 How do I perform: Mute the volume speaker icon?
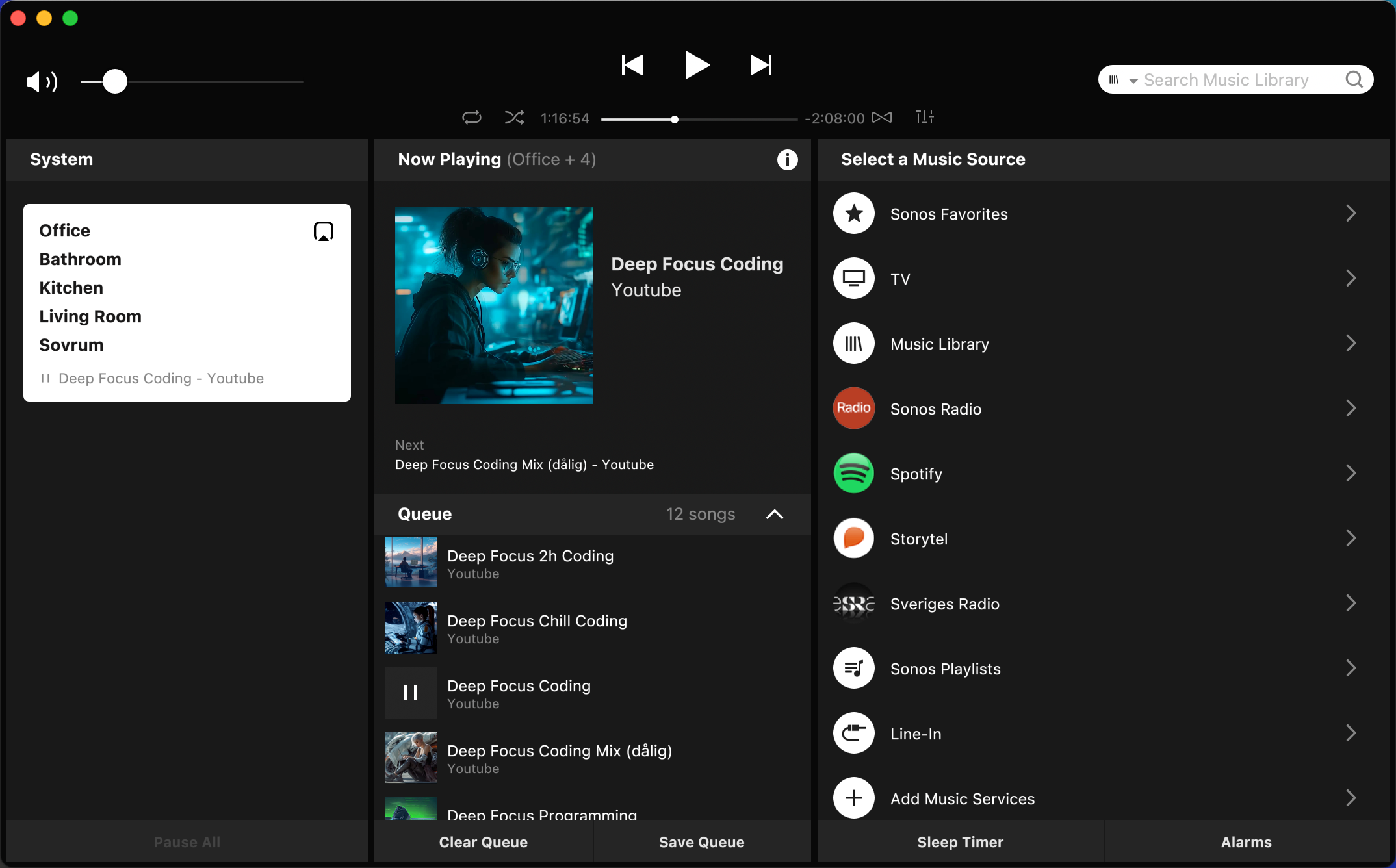point(42,82)
